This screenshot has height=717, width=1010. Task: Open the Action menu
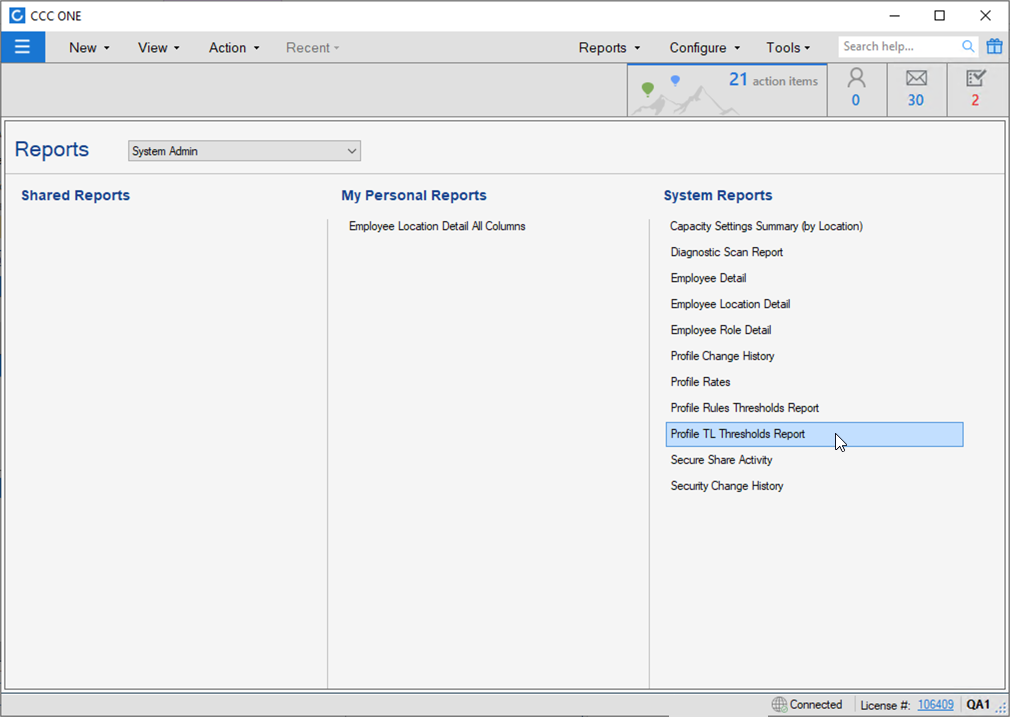(234, 48)
